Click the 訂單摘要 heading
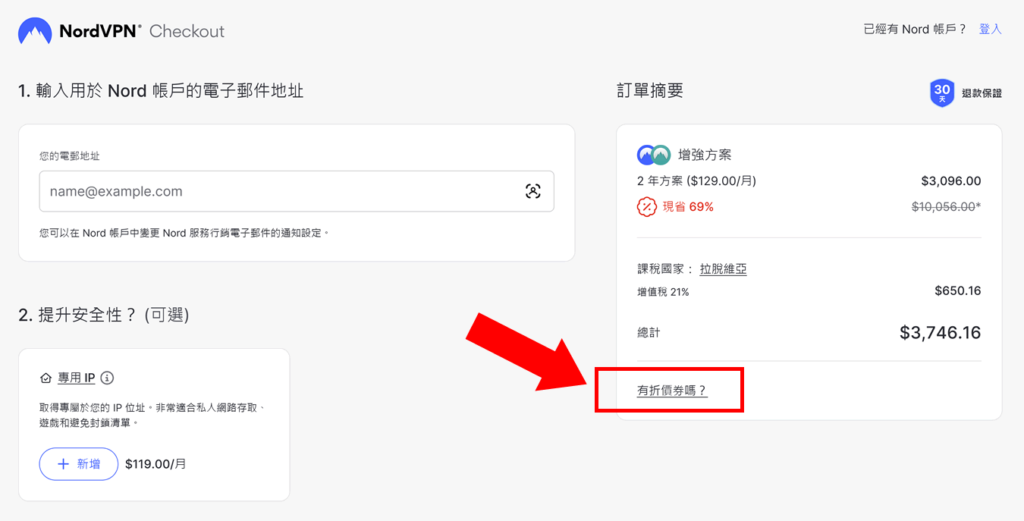Image resolution: width=1024 pixels, height=521 pixels. pos(650,91)
